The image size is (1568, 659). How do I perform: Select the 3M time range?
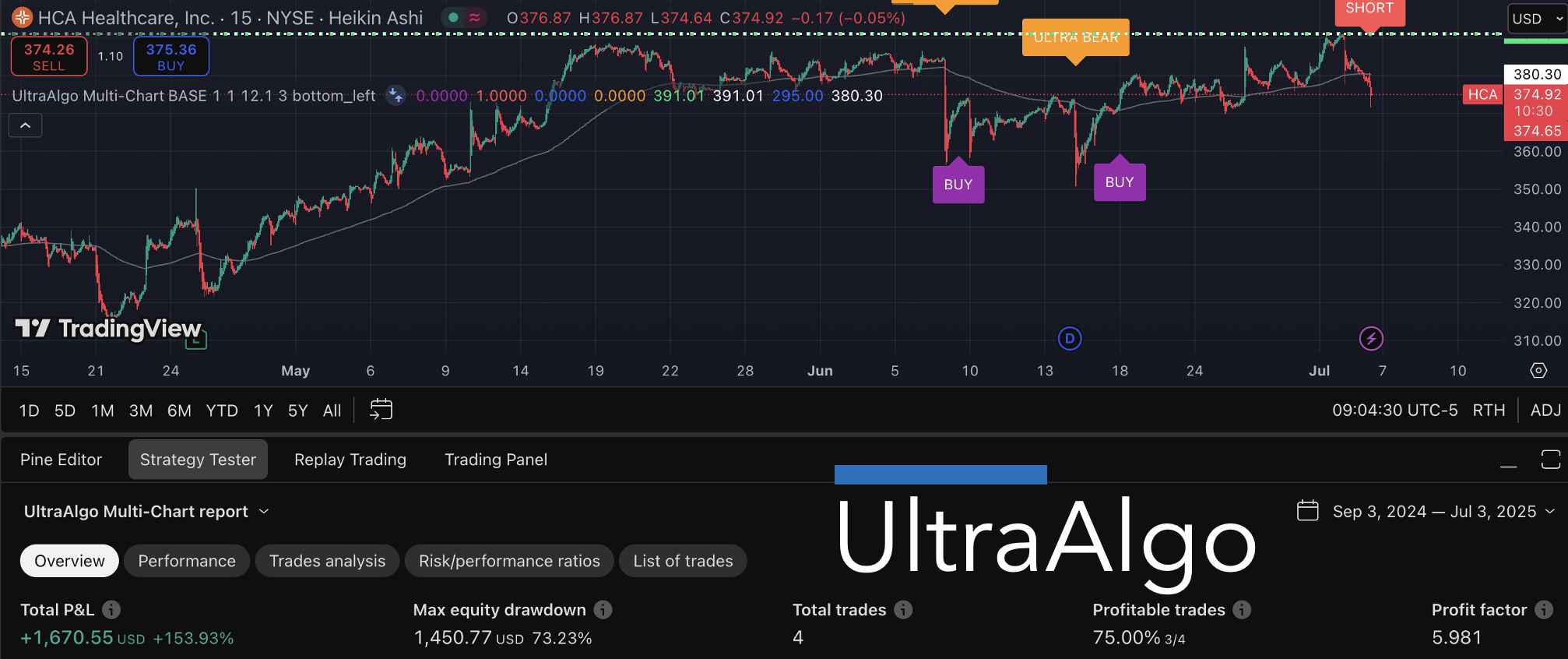click(141, 411)
